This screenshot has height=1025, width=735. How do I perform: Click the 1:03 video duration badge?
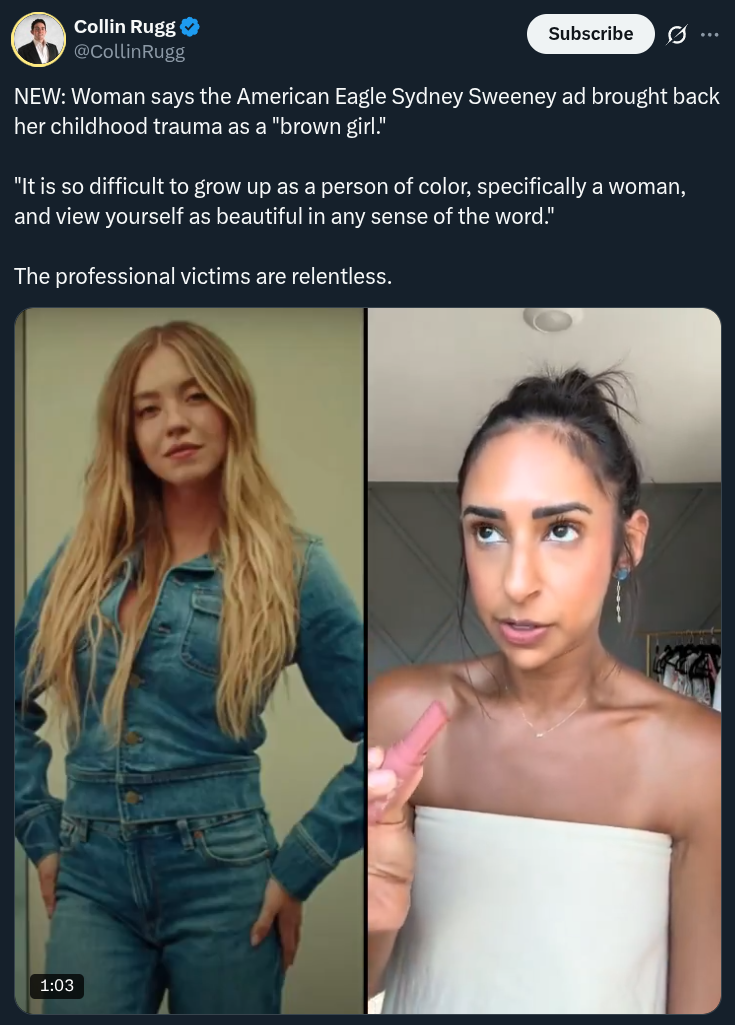[x=57, y=985]
